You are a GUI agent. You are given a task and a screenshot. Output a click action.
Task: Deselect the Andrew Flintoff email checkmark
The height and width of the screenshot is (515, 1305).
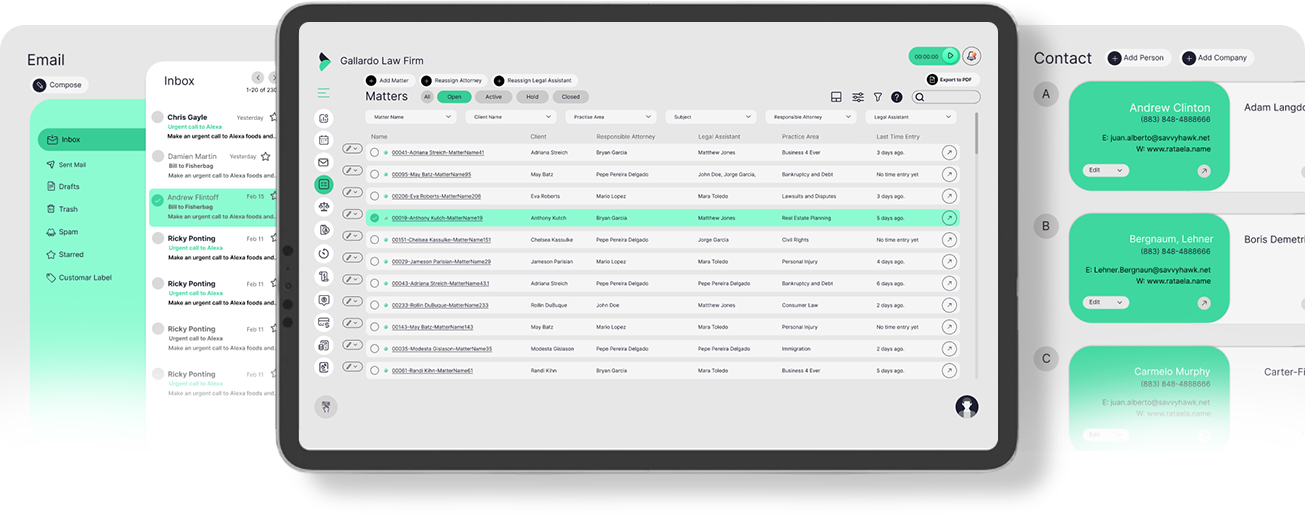(x=157, y=200)
